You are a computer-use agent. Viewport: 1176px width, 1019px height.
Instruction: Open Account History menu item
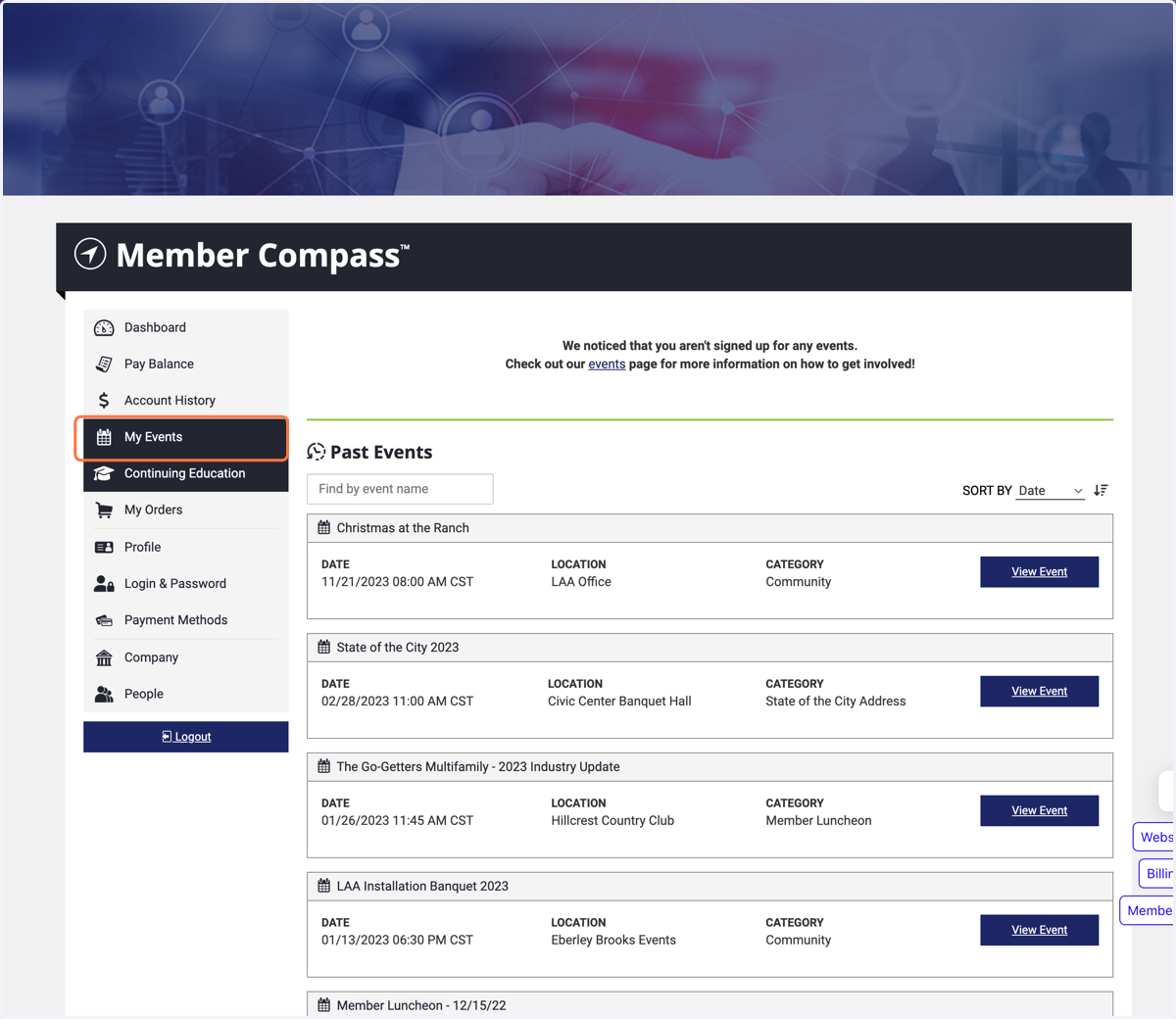[x=186, y=401]
